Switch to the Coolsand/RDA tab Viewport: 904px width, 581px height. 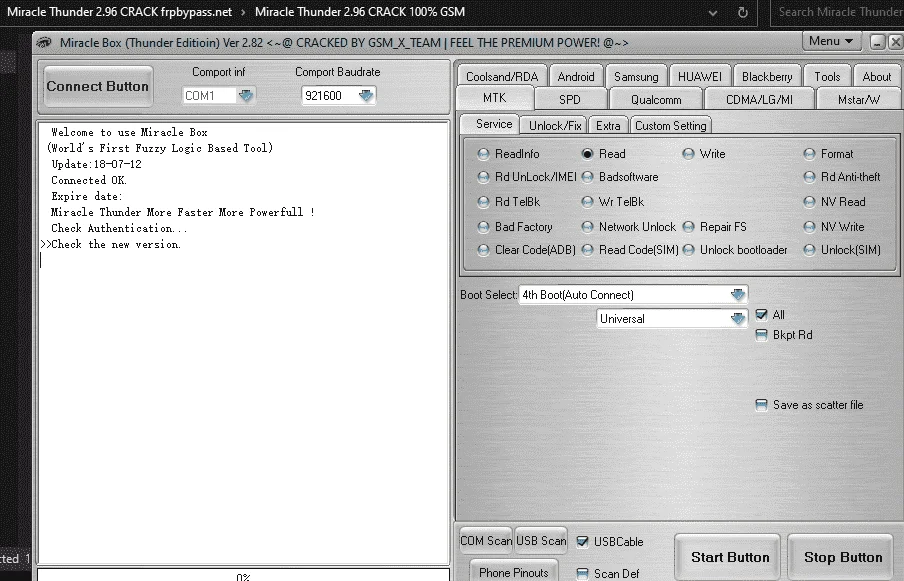tap(502, 77)
